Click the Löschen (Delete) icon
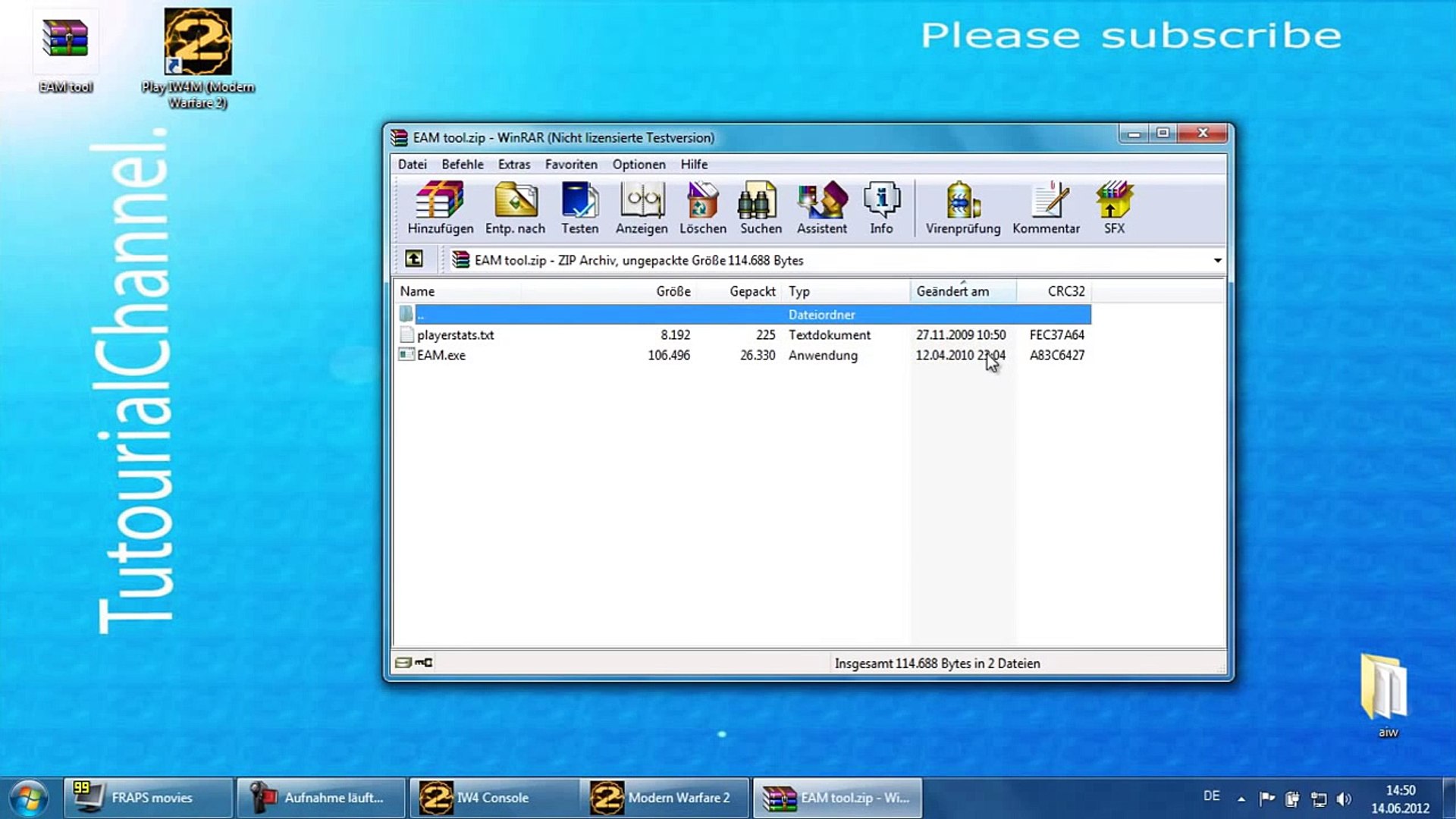The height and width of the screenshot is (819, 1456). pyautogui.click(x=702, y=207)
